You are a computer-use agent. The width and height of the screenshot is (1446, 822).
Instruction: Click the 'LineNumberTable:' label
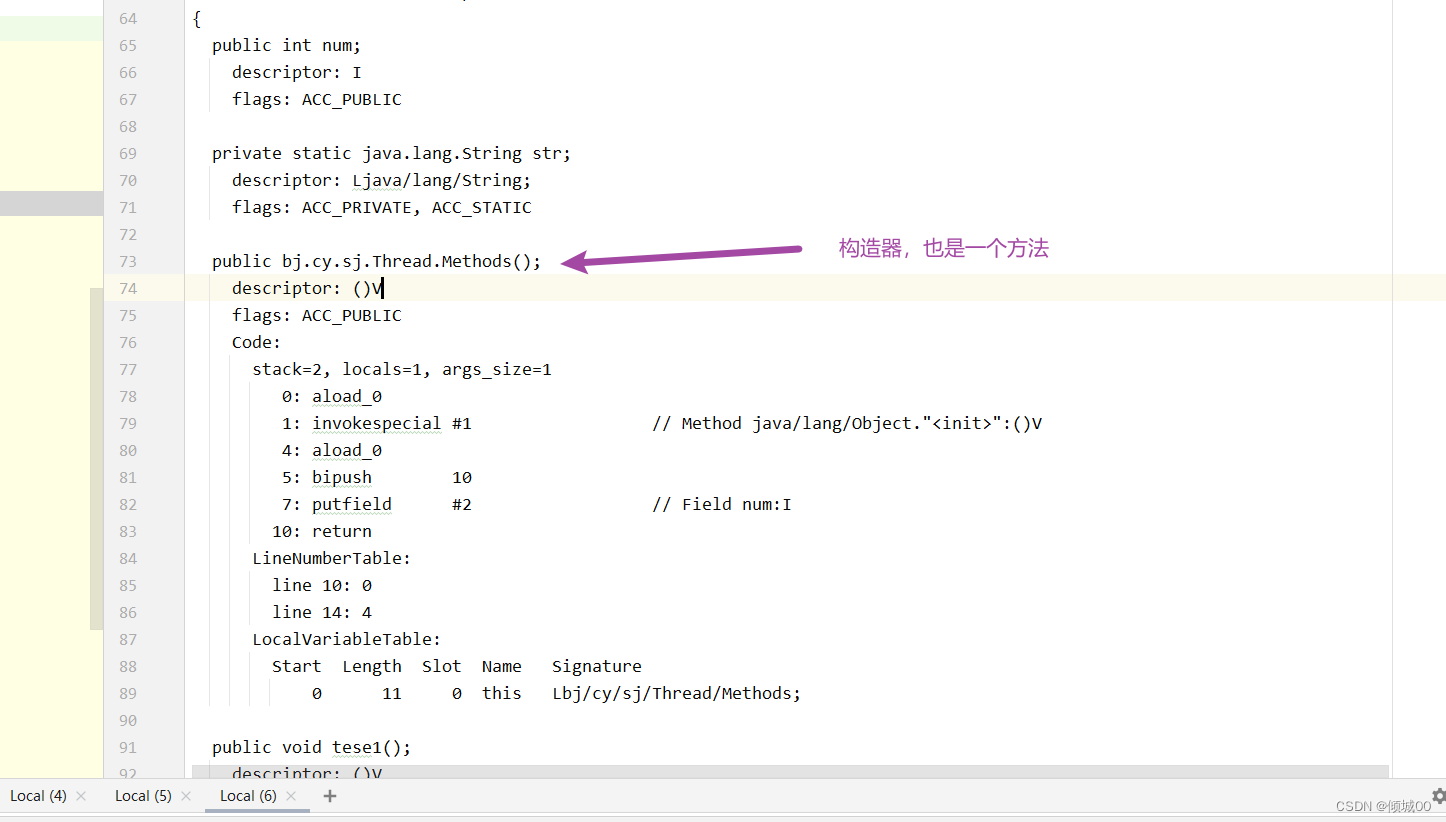click(332, 558)
